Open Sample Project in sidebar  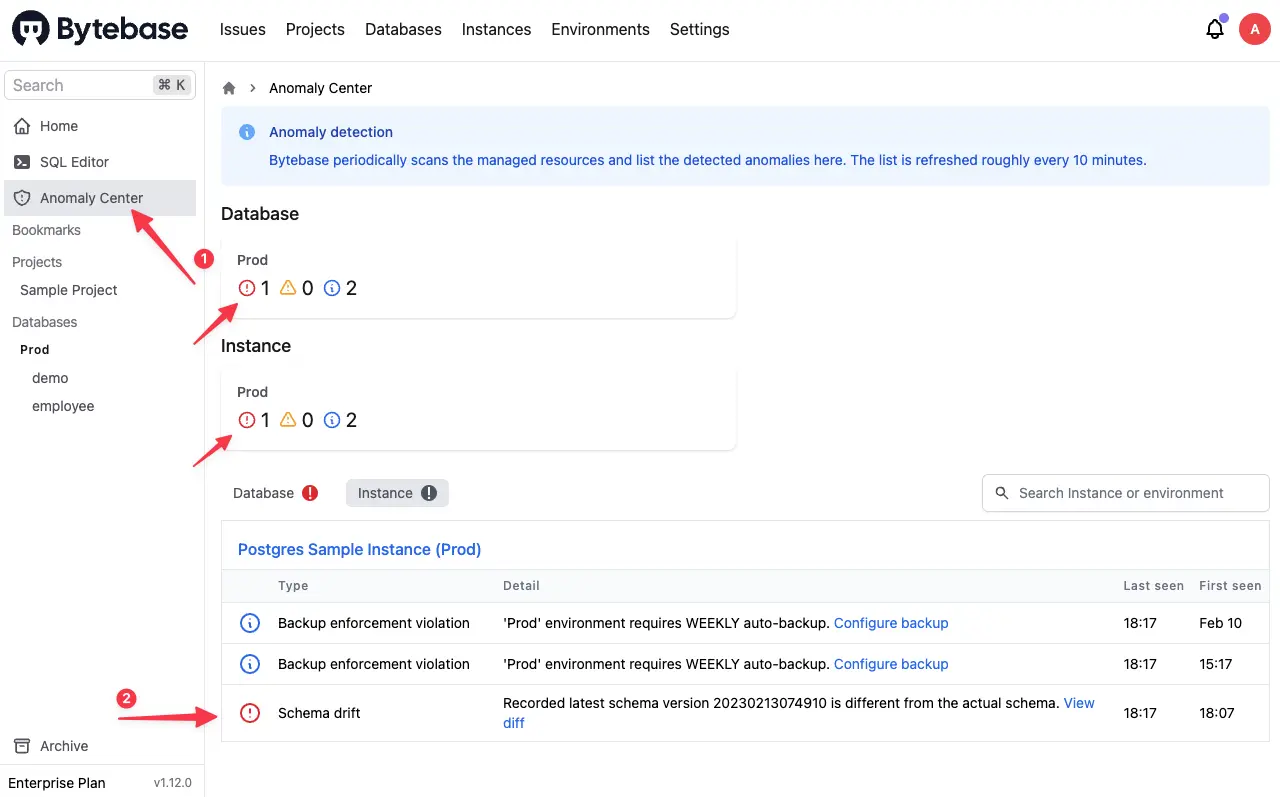click(69, 290)
